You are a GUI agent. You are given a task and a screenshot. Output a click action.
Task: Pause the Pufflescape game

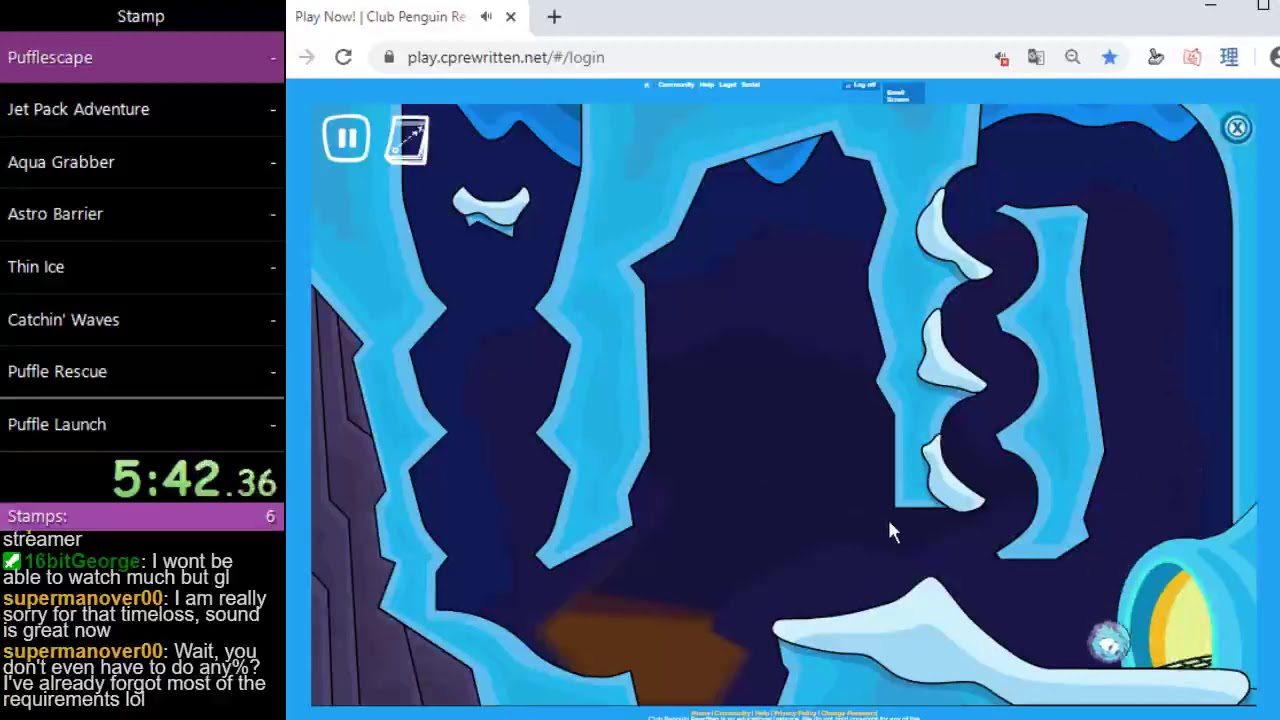346,138
